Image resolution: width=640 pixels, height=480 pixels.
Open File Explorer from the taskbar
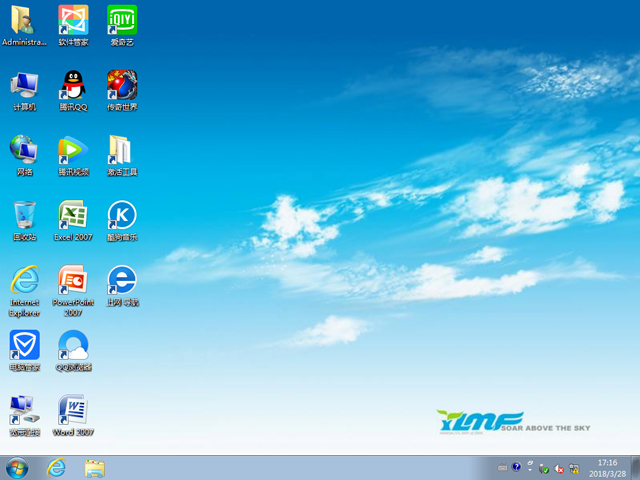coord(95,467)
